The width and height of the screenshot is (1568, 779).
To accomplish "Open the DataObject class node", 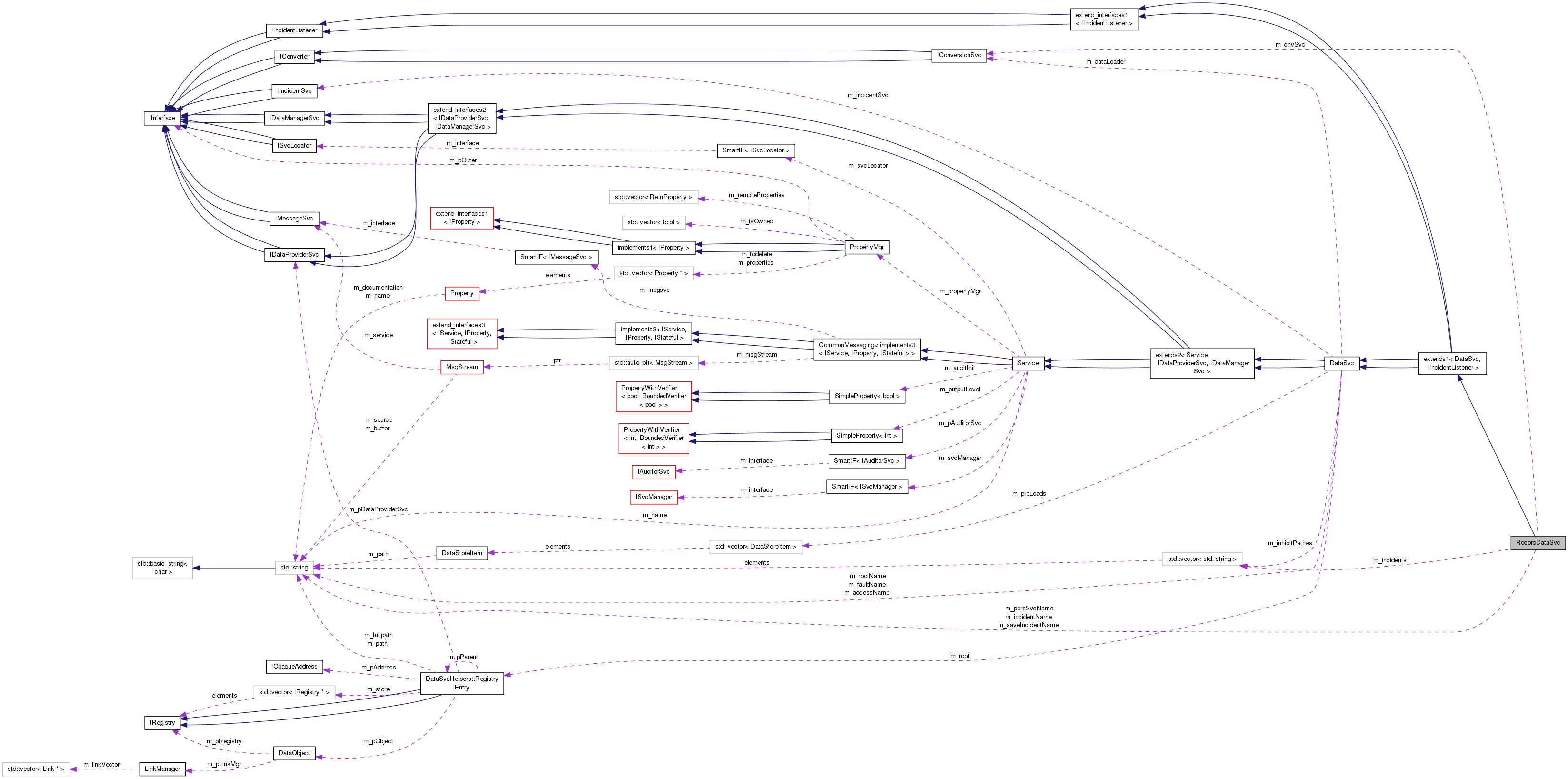I will (x=294, y=753).
